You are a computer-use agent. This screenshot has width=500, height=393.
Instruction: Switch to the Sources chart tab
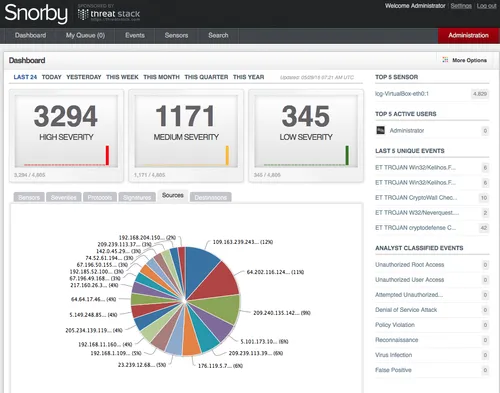click(173, 196)
